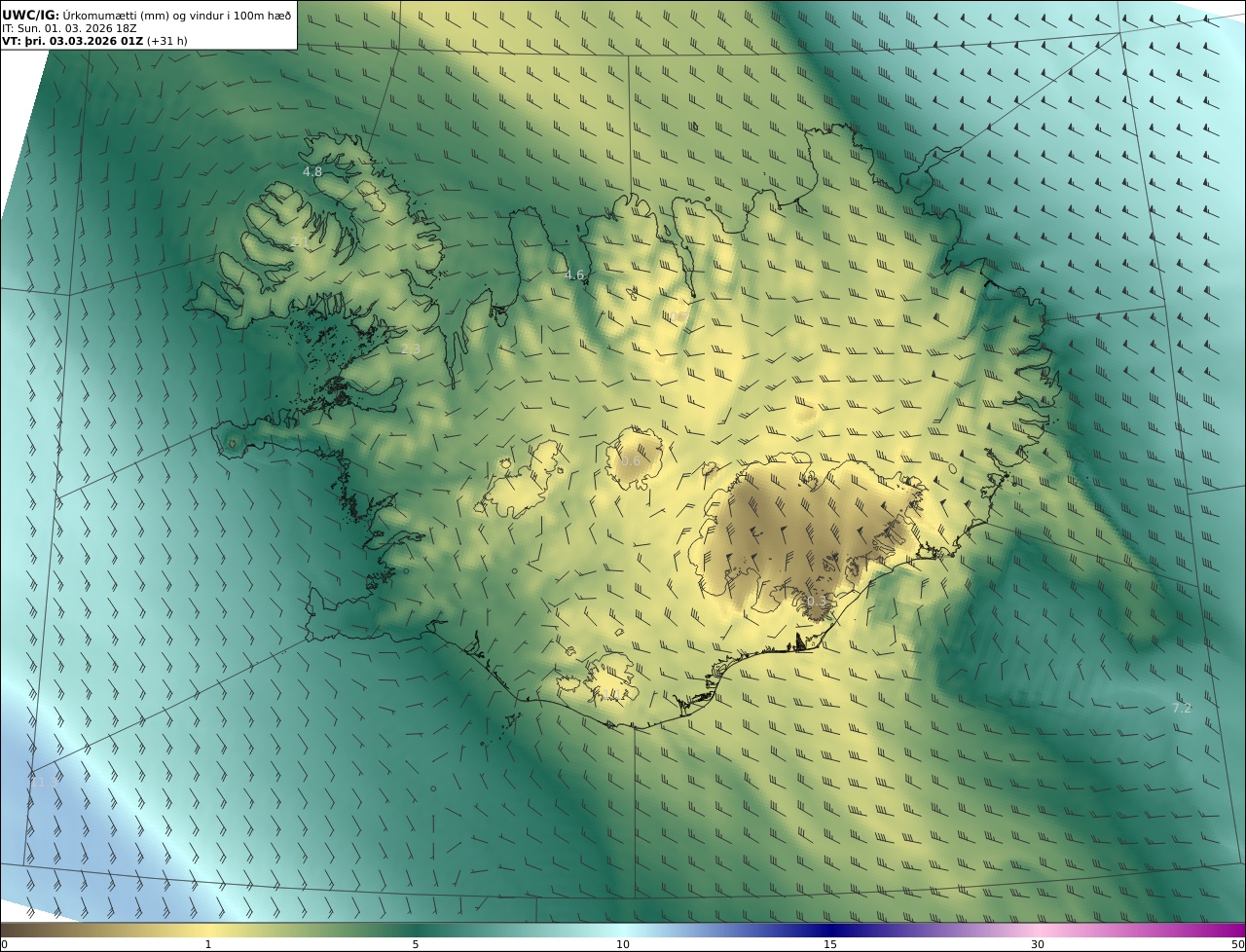Click the 2.3 value label on the map
This screenshot has width=1246, height=952.
411,348
